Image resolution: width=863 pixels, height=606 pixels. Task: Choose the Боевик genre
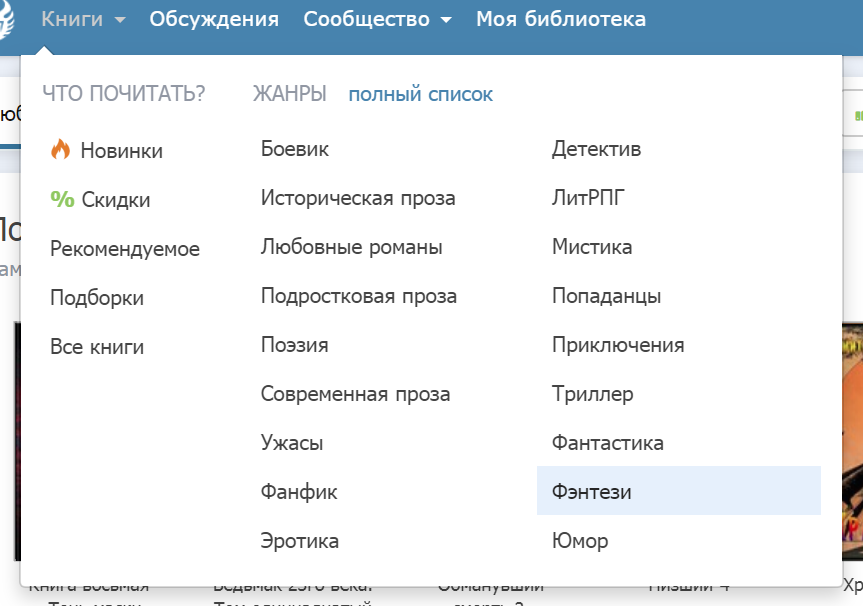point(294,149)
